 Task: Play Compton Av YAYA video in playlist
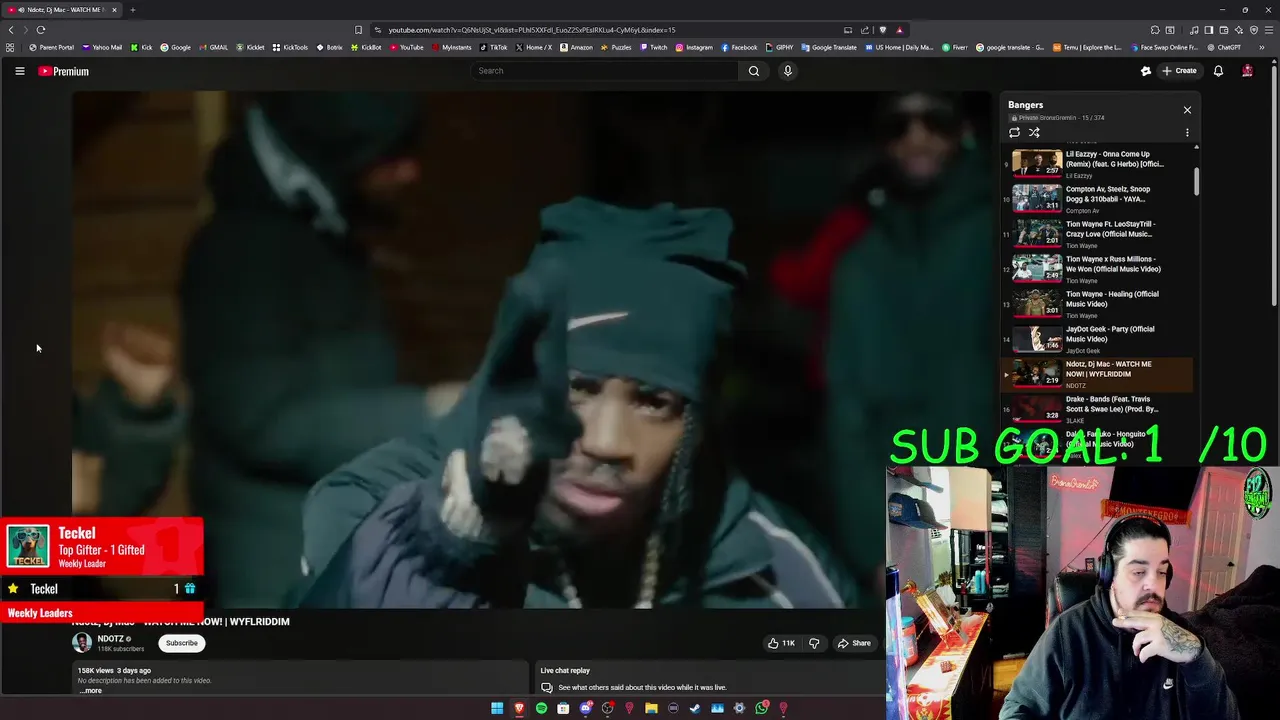coord(1097,198)
